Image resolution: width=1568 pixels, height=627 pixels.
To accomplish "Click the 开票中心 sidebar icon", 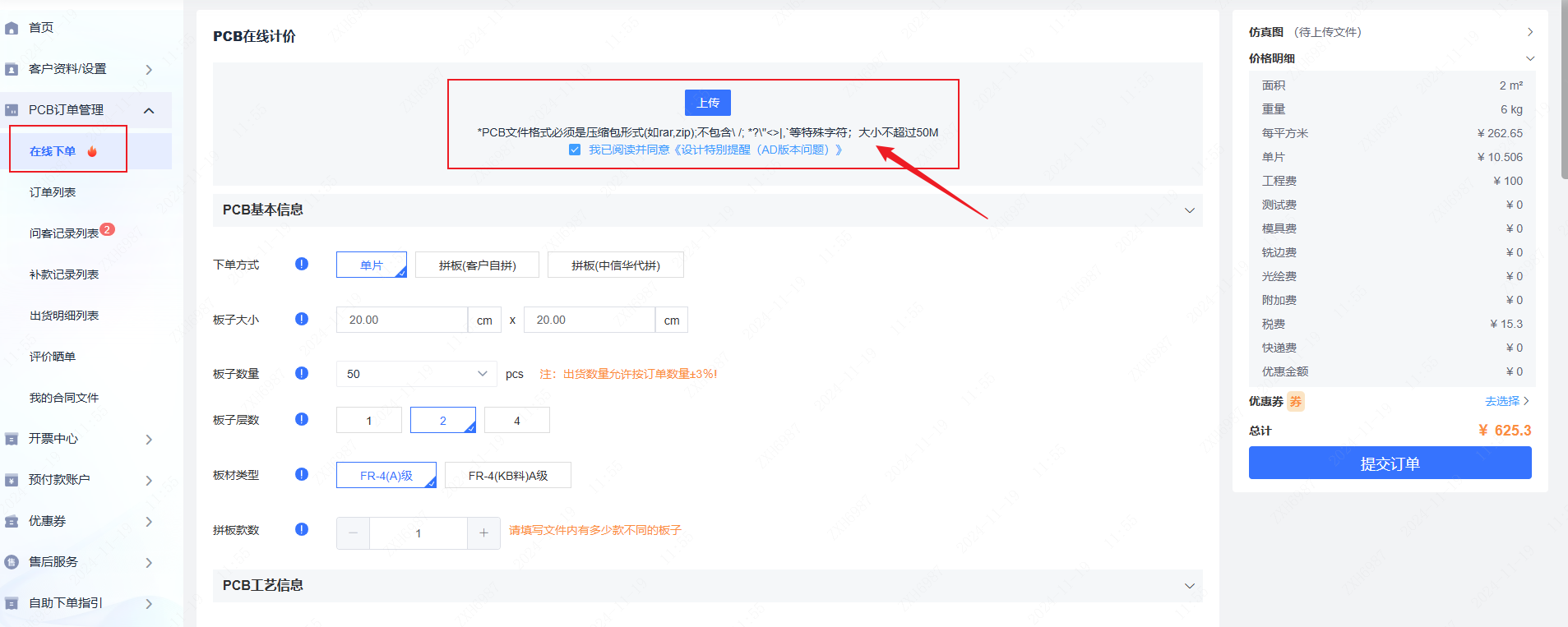I will (x=12, y=439).
